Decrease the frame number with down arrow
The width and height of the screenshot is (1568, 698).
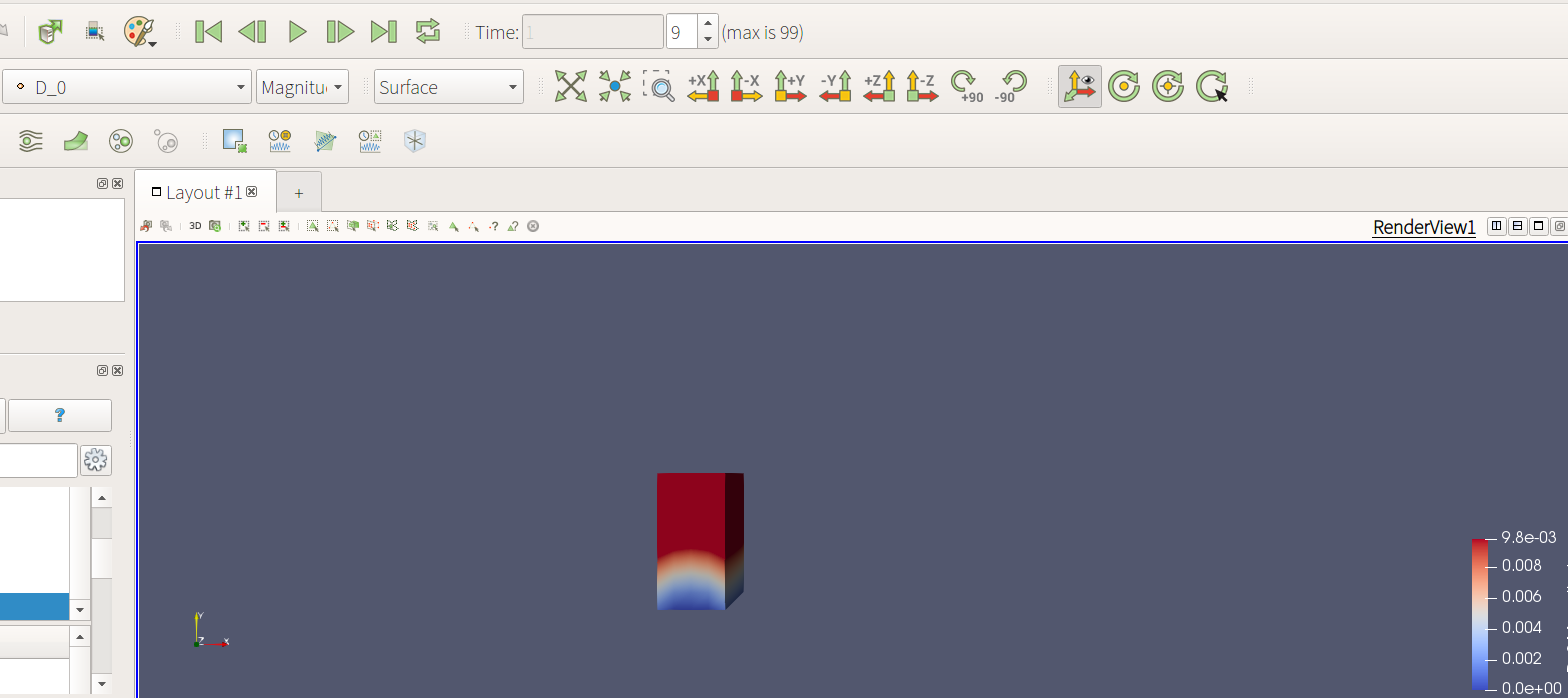pos(708,40)
